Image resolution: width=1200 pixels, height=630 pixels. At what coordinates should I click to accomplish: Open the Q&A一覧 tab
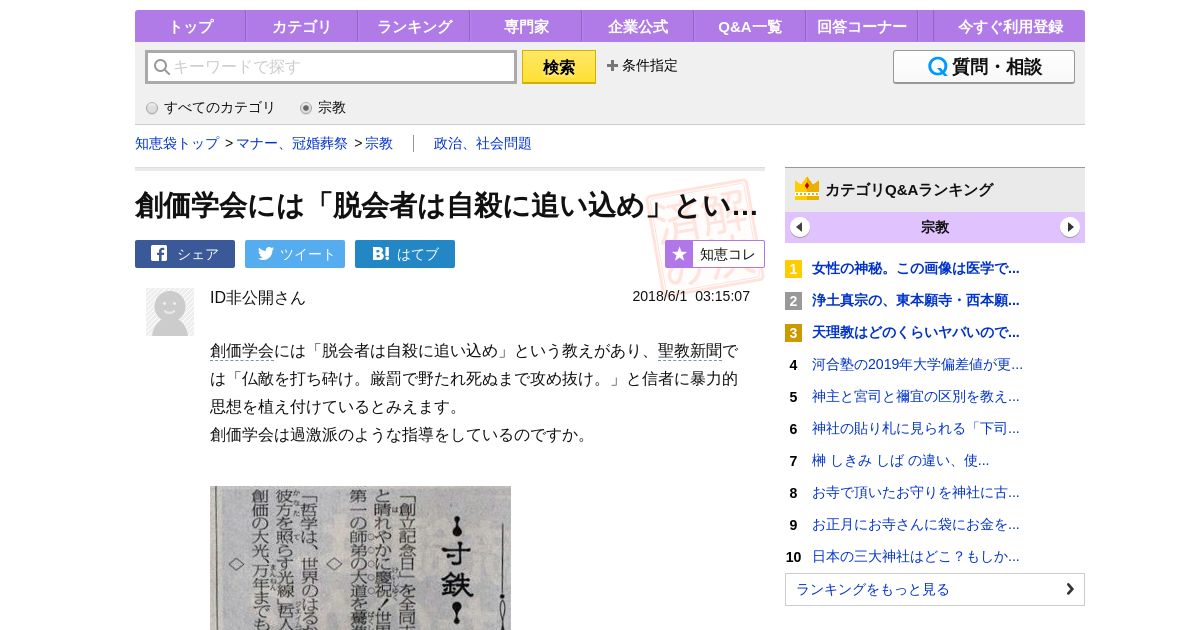(750, 27)
